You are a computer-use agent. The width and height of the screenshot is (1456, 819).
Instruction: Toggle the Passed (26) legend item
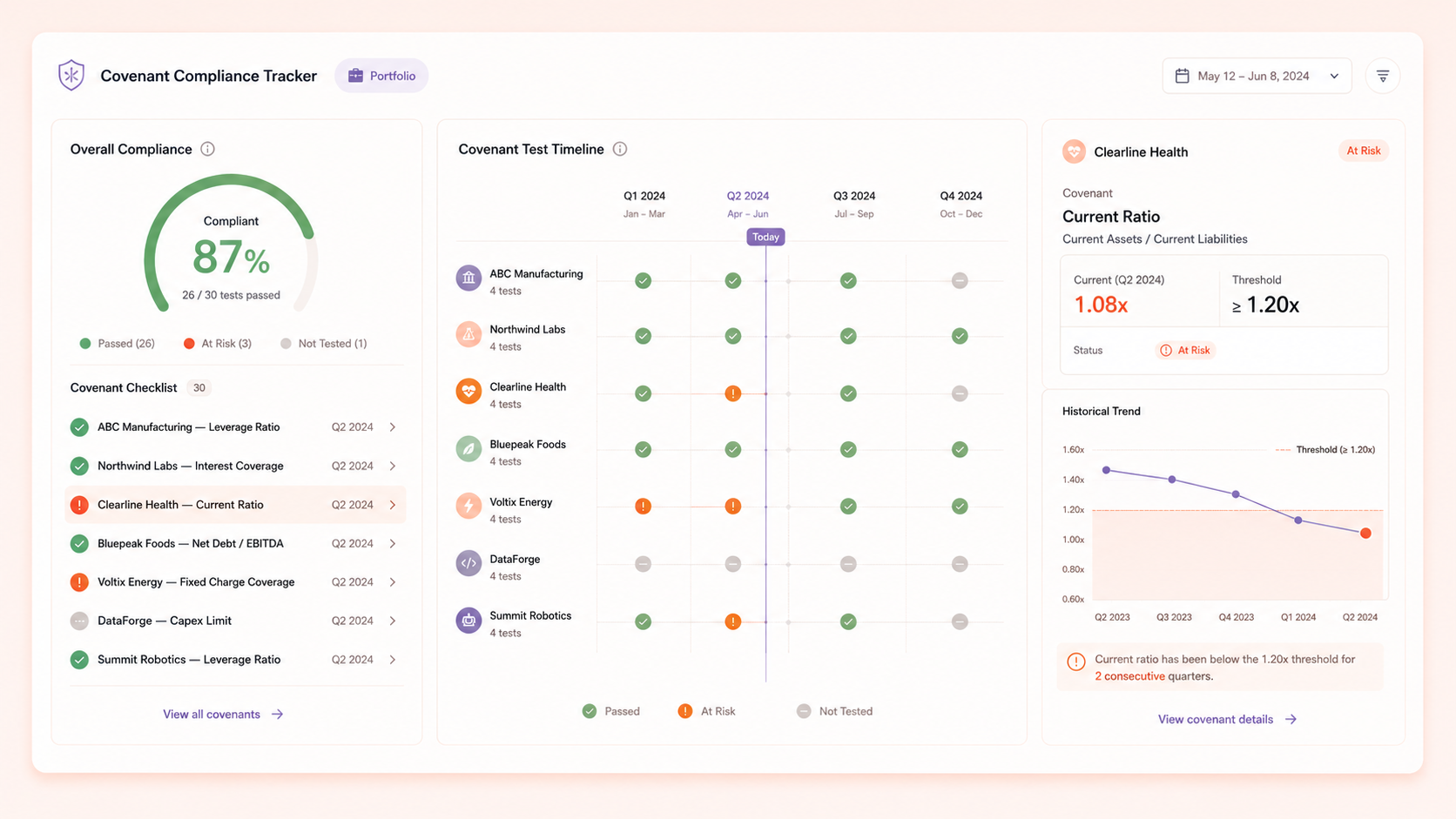click(117, 344)
